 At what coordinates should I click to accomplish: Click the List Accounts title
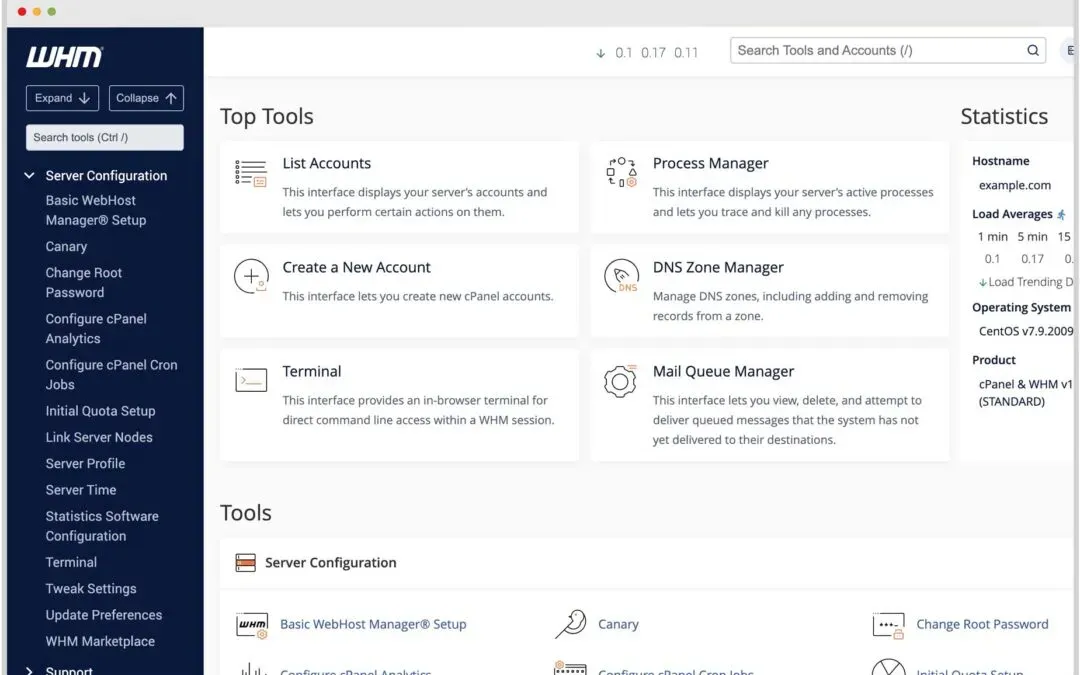click(326, 163)
